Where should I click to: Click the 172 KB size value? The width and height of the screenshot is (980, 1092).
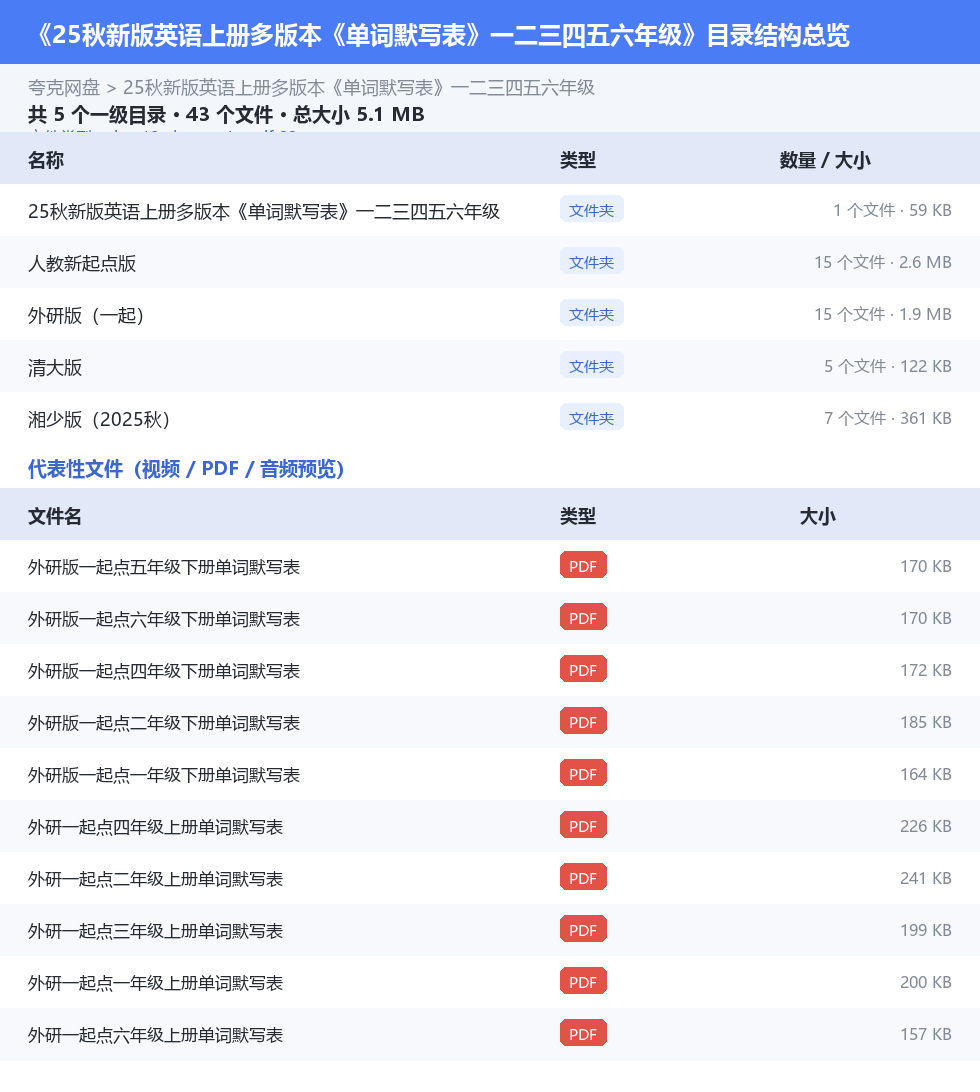(926, 671)
